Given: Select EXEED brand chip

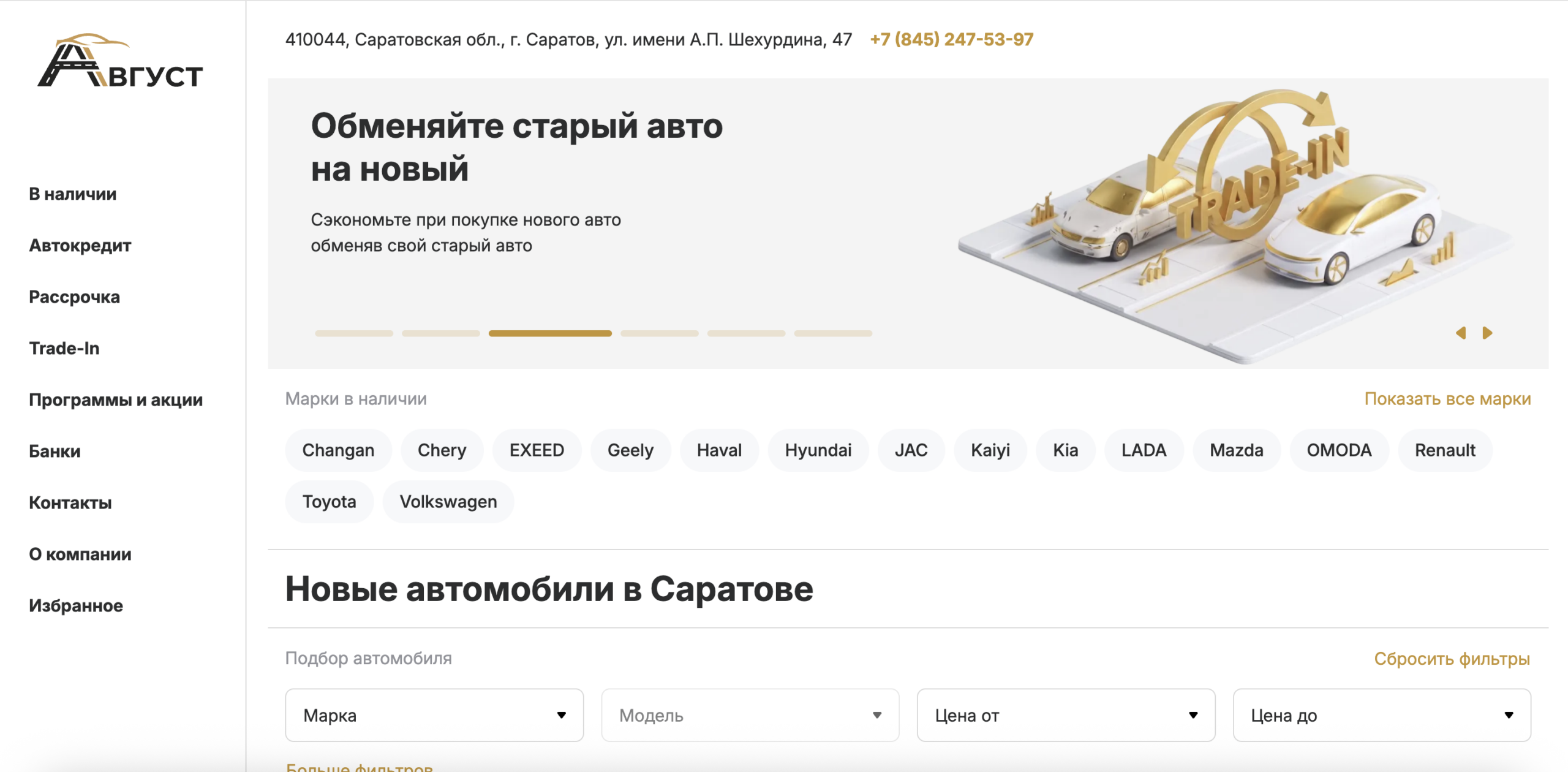Looking at the screenshot, I should [x=537, y=450].
